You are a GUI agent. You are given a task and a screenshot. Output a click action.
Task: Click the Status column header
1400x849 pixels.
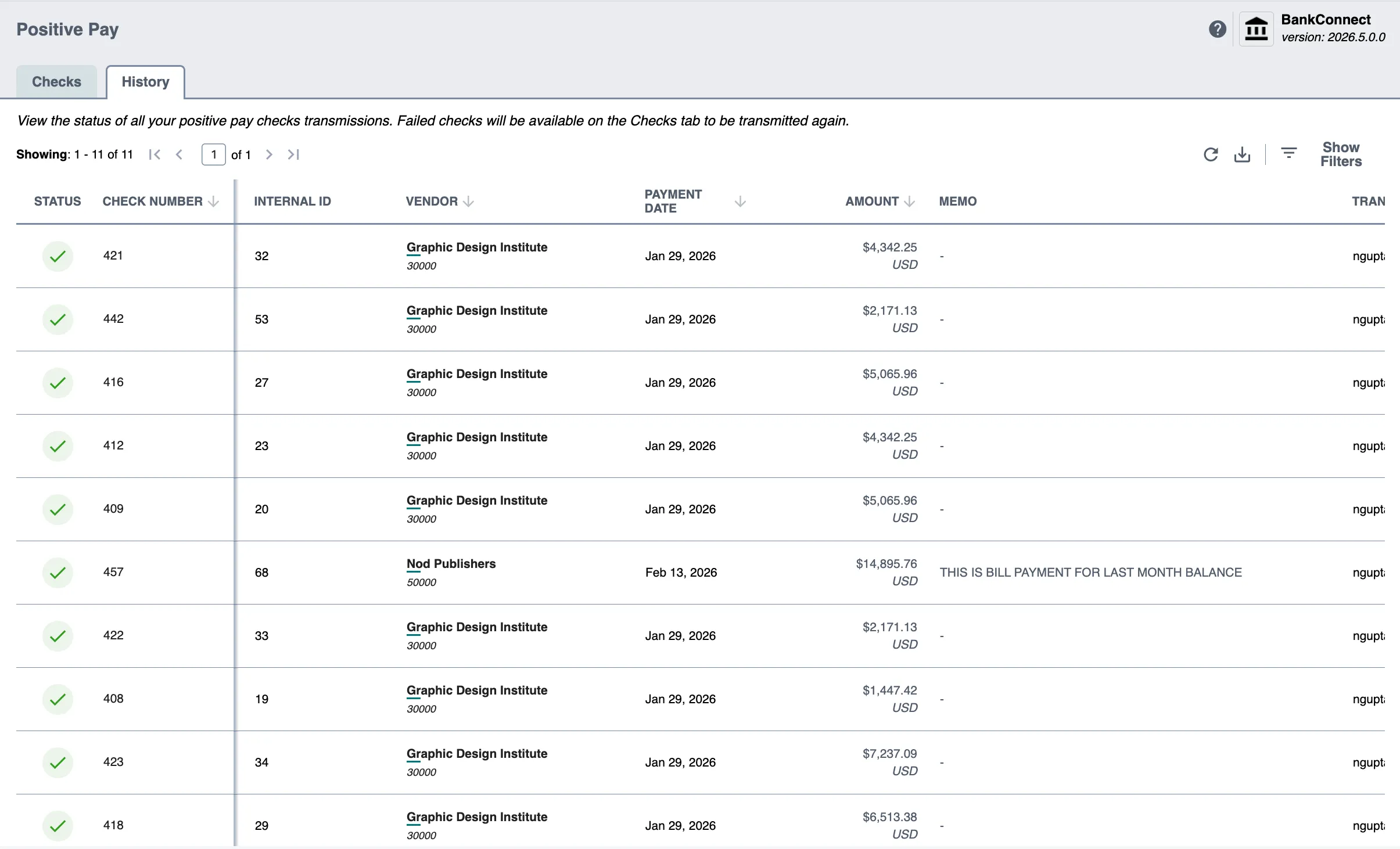pos(58,202)
